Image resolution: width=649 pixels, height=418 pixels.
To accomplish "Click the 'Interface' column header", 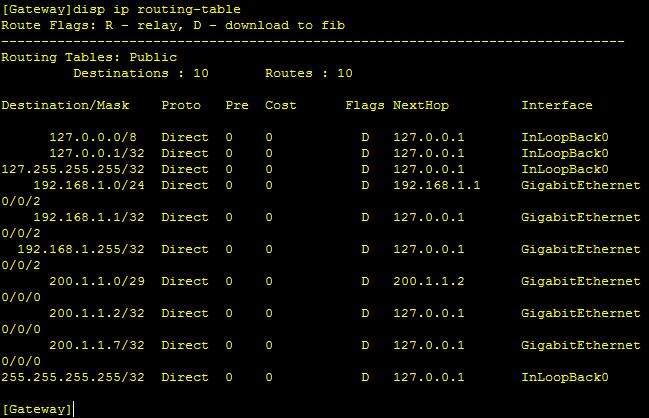I will pos(557,105).
